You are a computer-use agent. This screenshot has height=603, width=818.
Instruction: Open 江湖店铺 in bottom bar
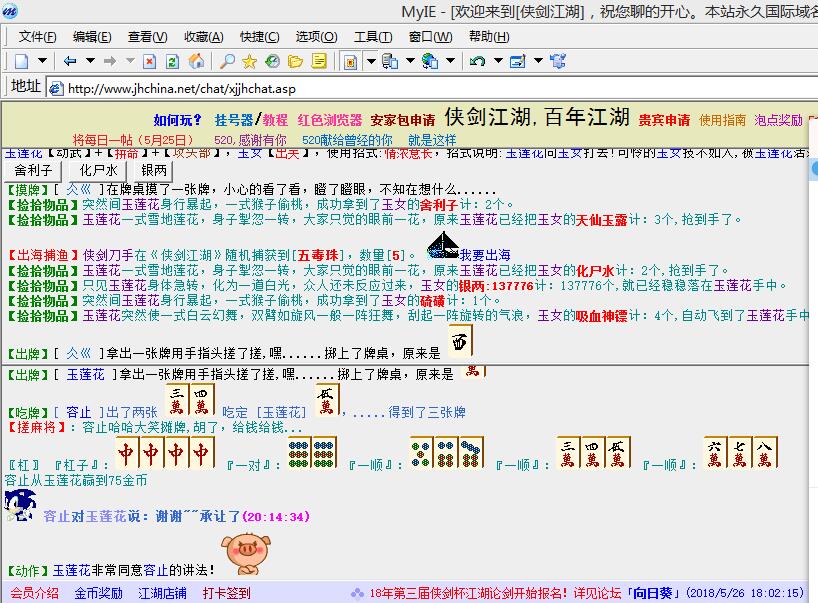[x=162, y=593]
